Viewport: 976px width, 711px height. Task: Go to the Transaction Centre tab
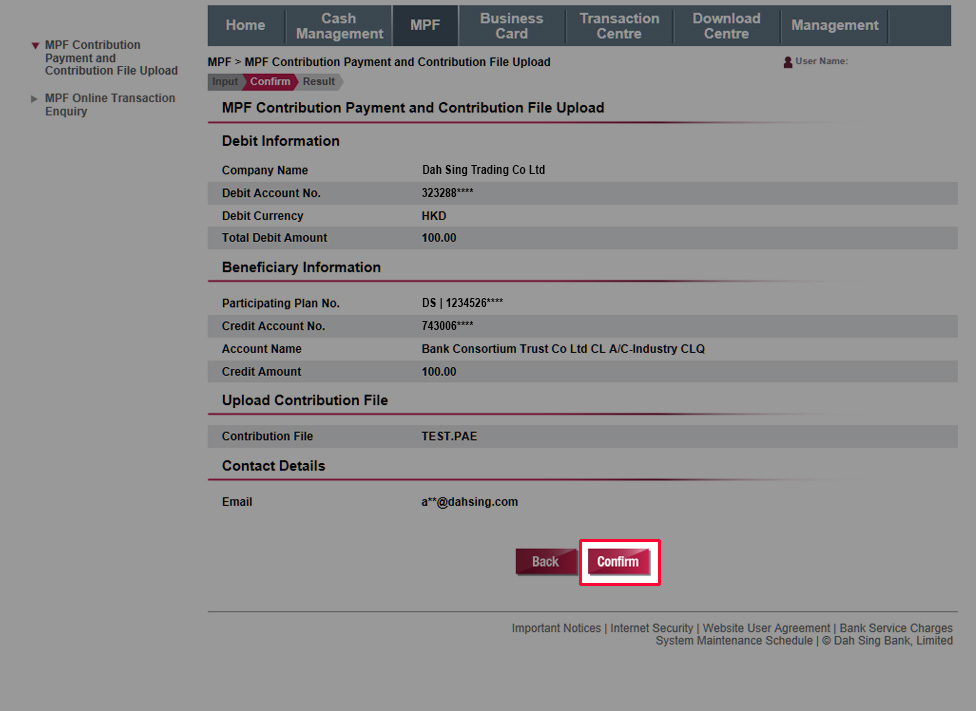point(619,26)
